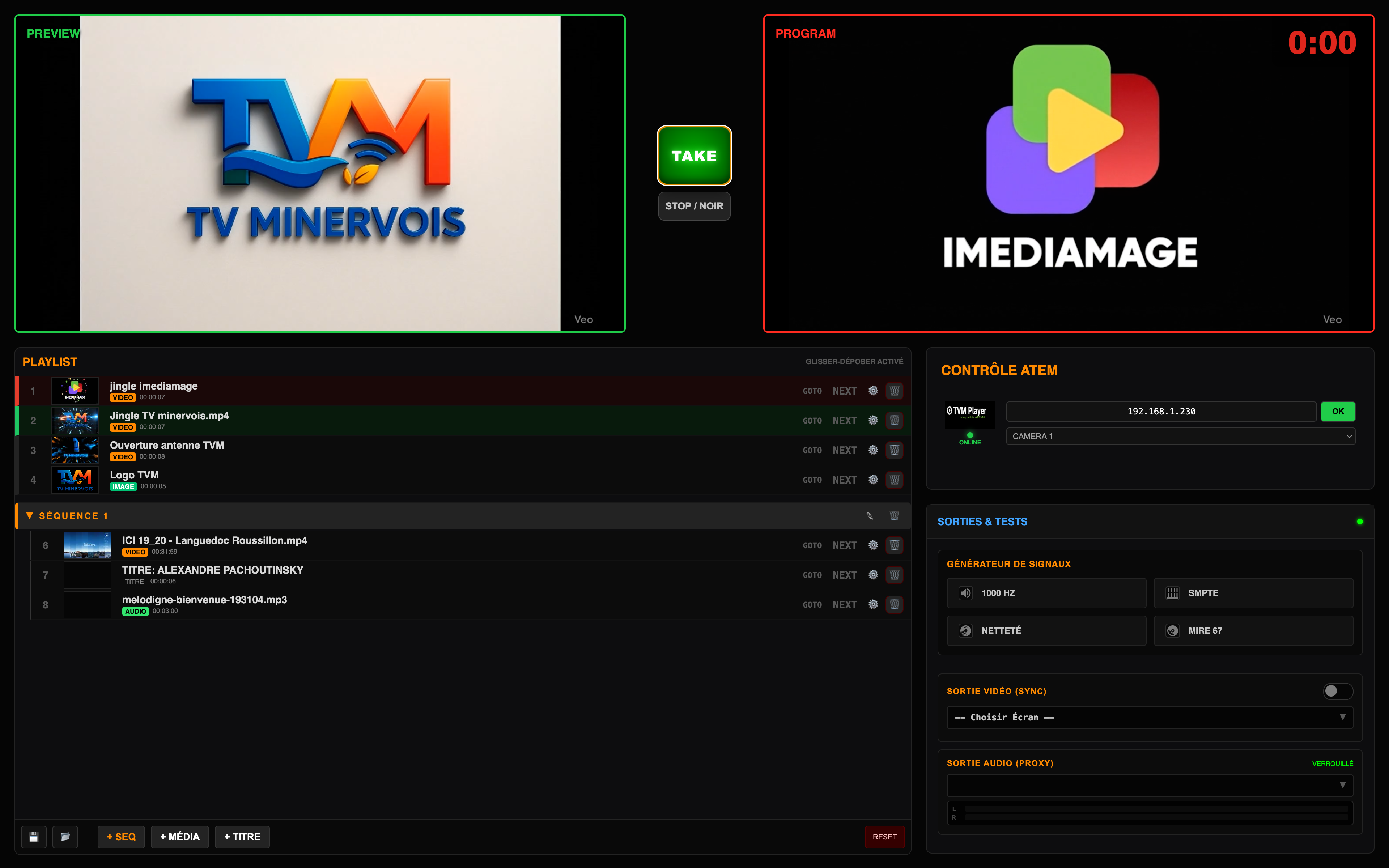Click the ATEM IP address field
The image size is (1389, 868).
1161,412
